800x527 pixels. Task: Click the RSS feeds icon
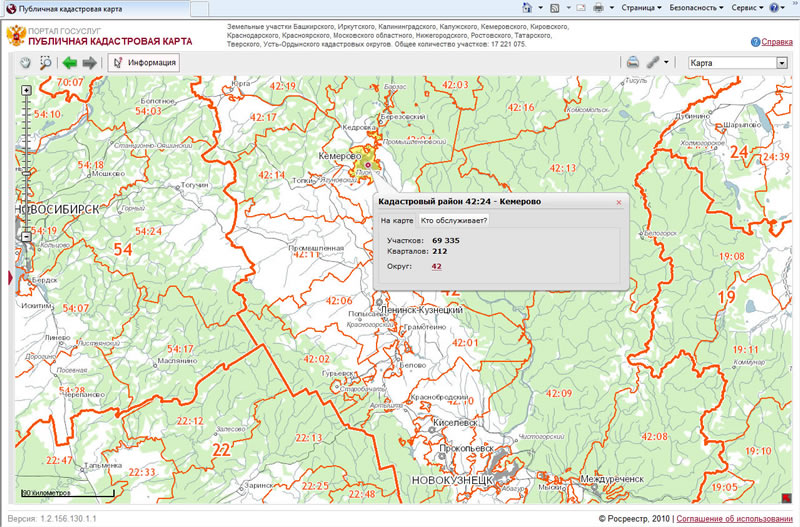pos(555,8)
